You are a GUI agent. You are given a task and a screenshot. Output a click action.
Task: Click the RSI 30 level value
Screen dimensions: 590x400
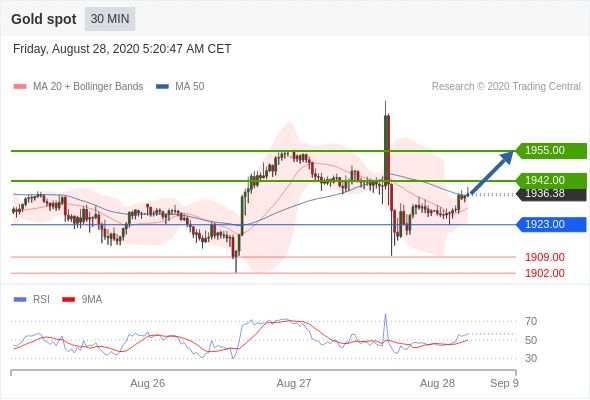tap(531, 358)
